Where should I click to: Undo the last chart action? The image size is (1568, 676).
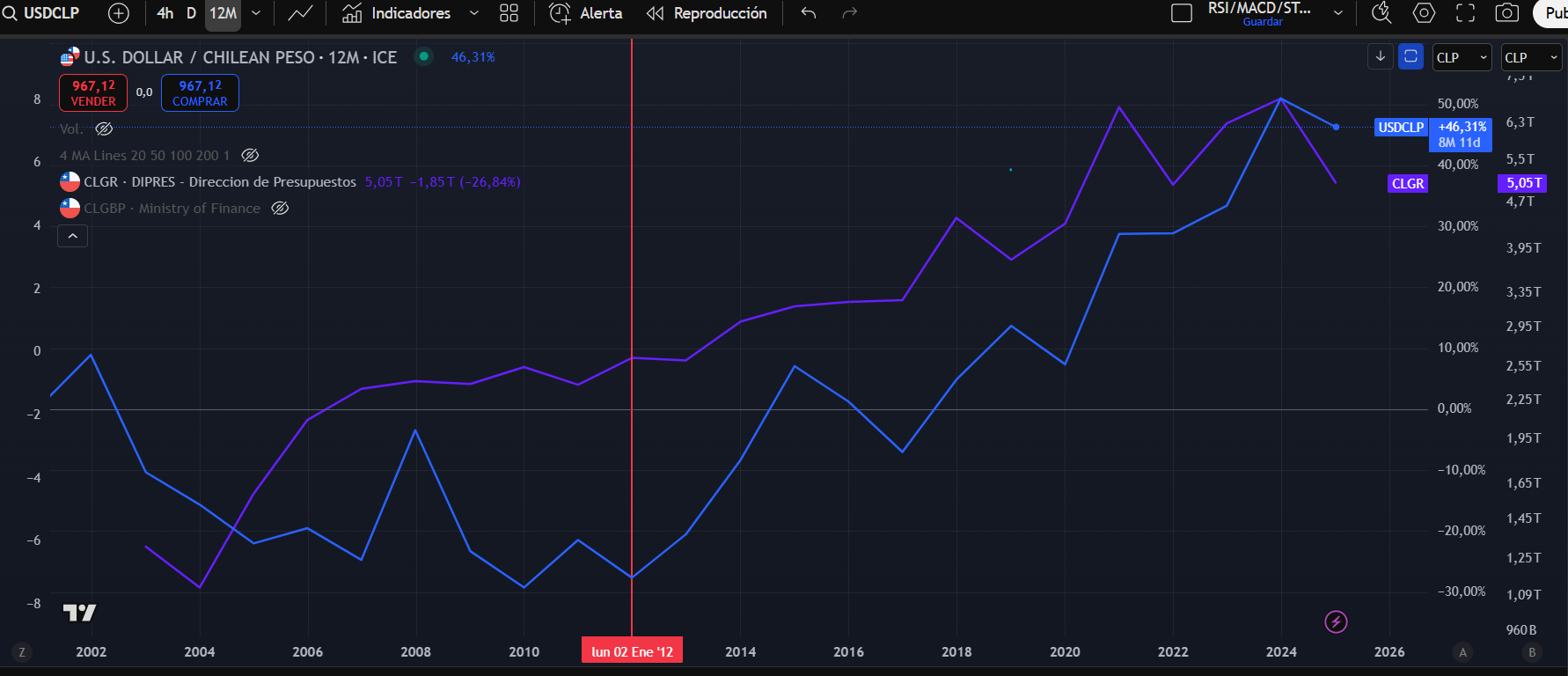tap(809, 13)
